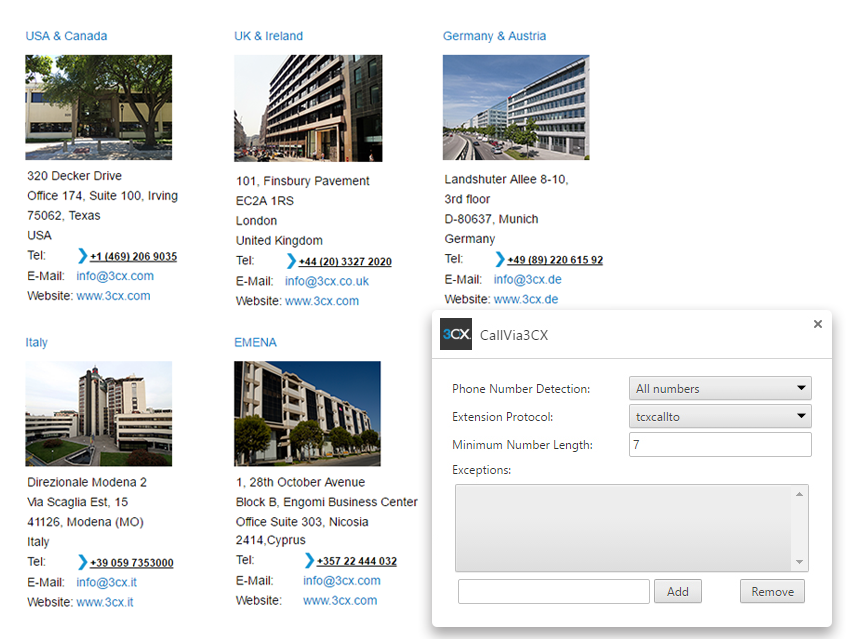The width and height of the screenshot is (848, 639).
Task: Click the Germany & Austria office photo
Action: pyautogui.click(x=516, y=107)
